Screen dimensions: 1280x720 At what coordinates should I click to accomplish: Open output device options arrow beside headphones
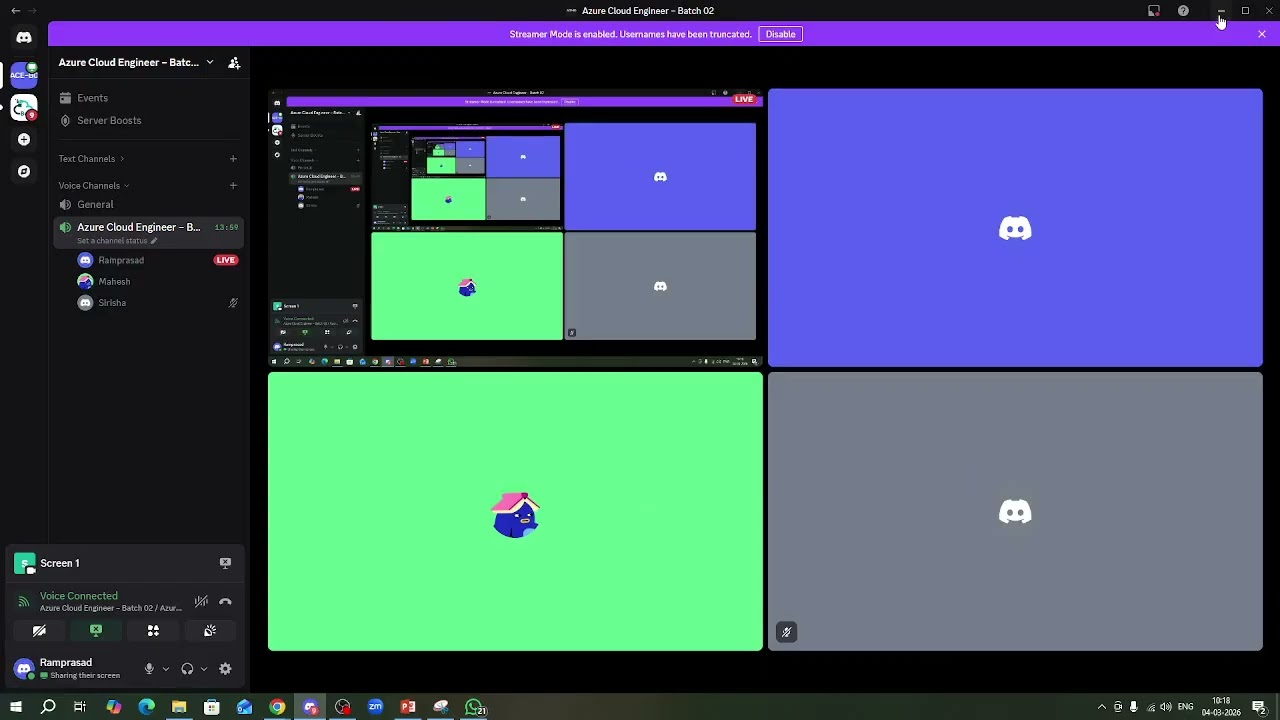(x=204, y=669)
